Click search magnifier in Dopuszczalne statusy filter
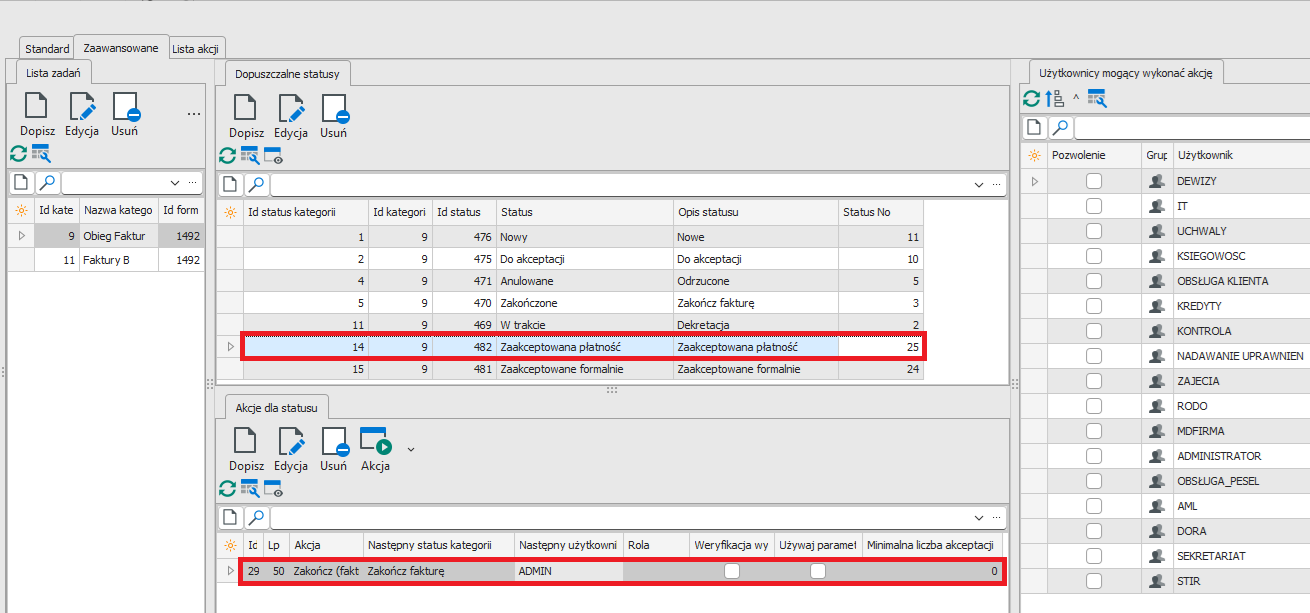 (257, 185)
